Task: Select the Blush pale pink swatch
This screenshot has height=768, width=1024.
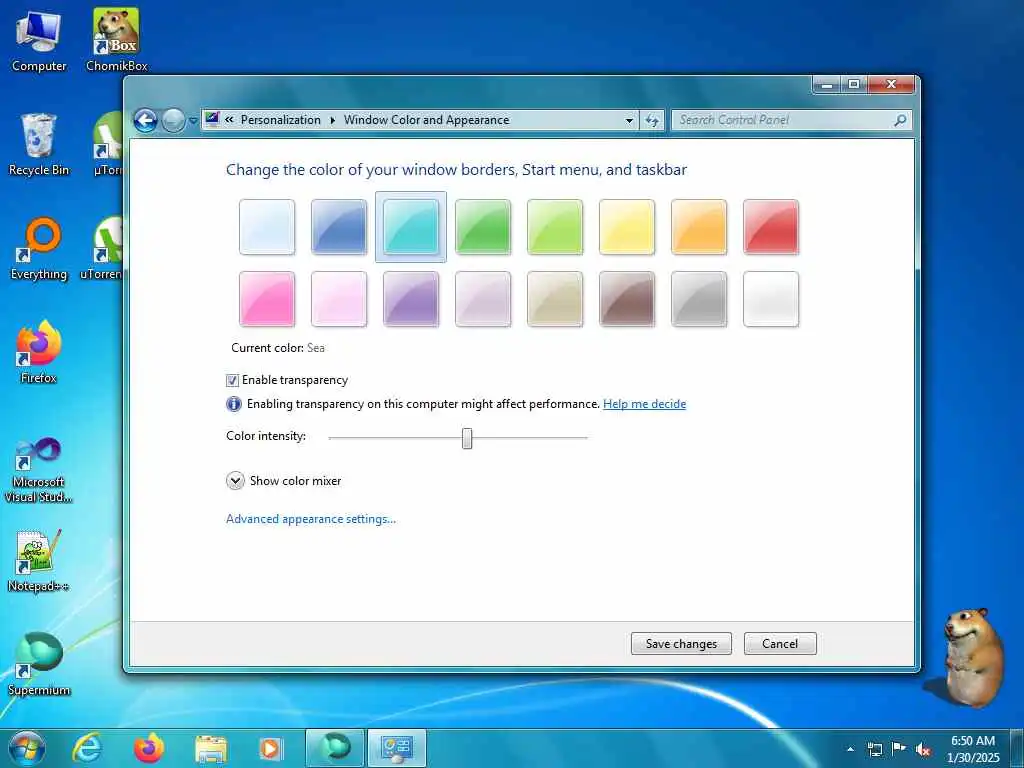Action: coord(339,299)
